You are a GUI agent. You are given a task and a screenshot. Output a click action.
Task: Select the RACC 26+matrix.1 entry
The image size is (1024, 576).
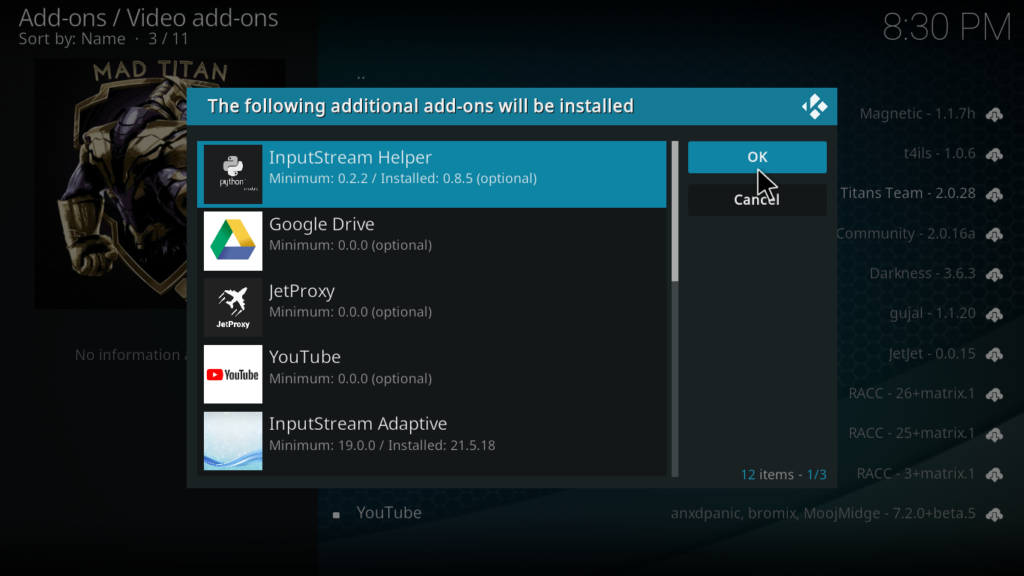[911, 394]
